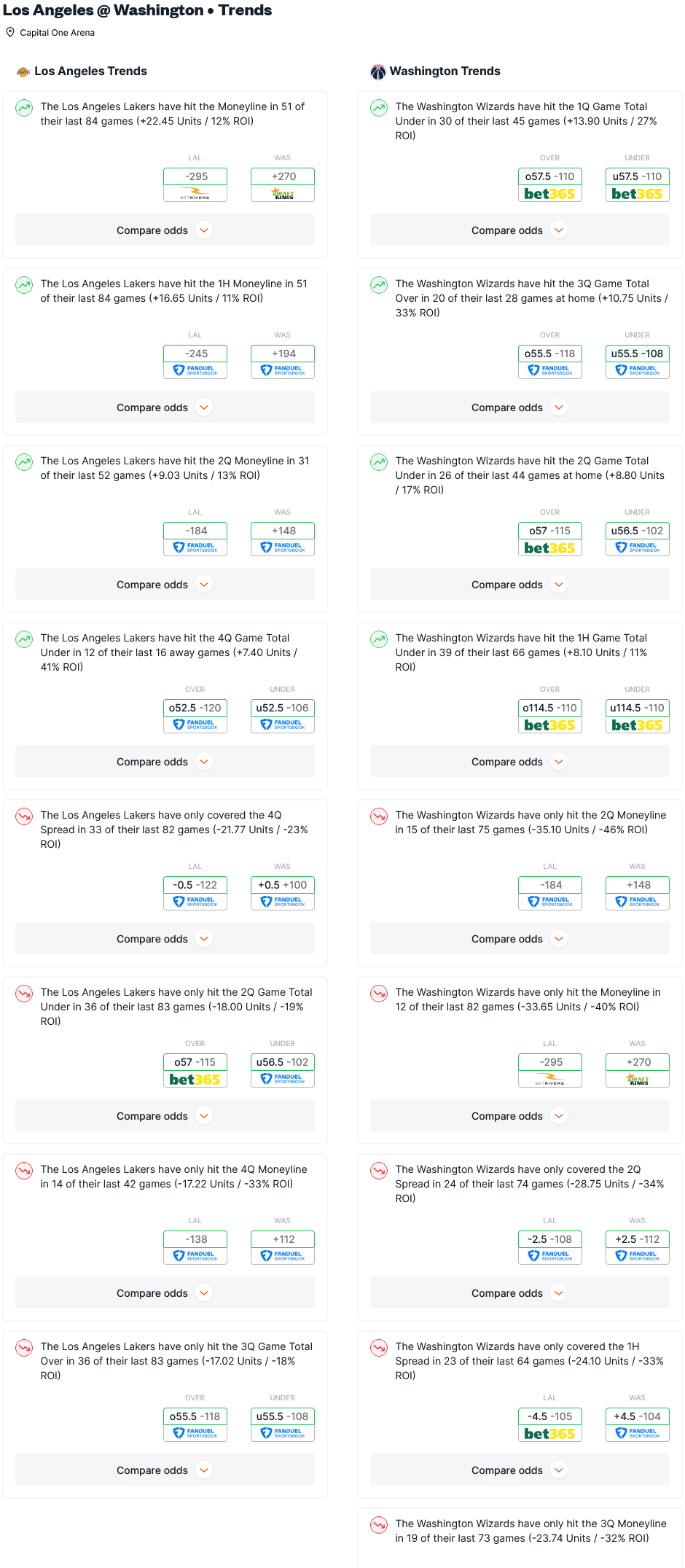Screen dimensions: 685x1568
Task: Click the red downward trend icon for Lakers 4Q Spread
Action: (24, 816)
